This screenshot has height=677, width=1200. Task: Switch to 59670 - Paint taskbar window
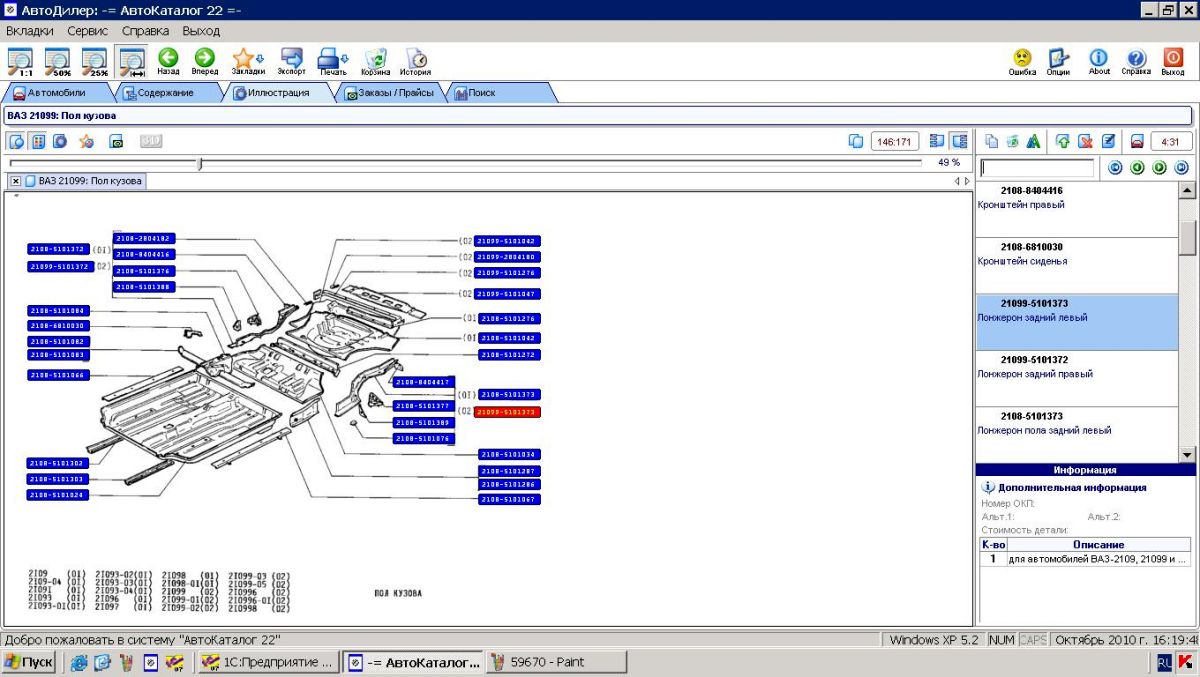click(558, 662)
